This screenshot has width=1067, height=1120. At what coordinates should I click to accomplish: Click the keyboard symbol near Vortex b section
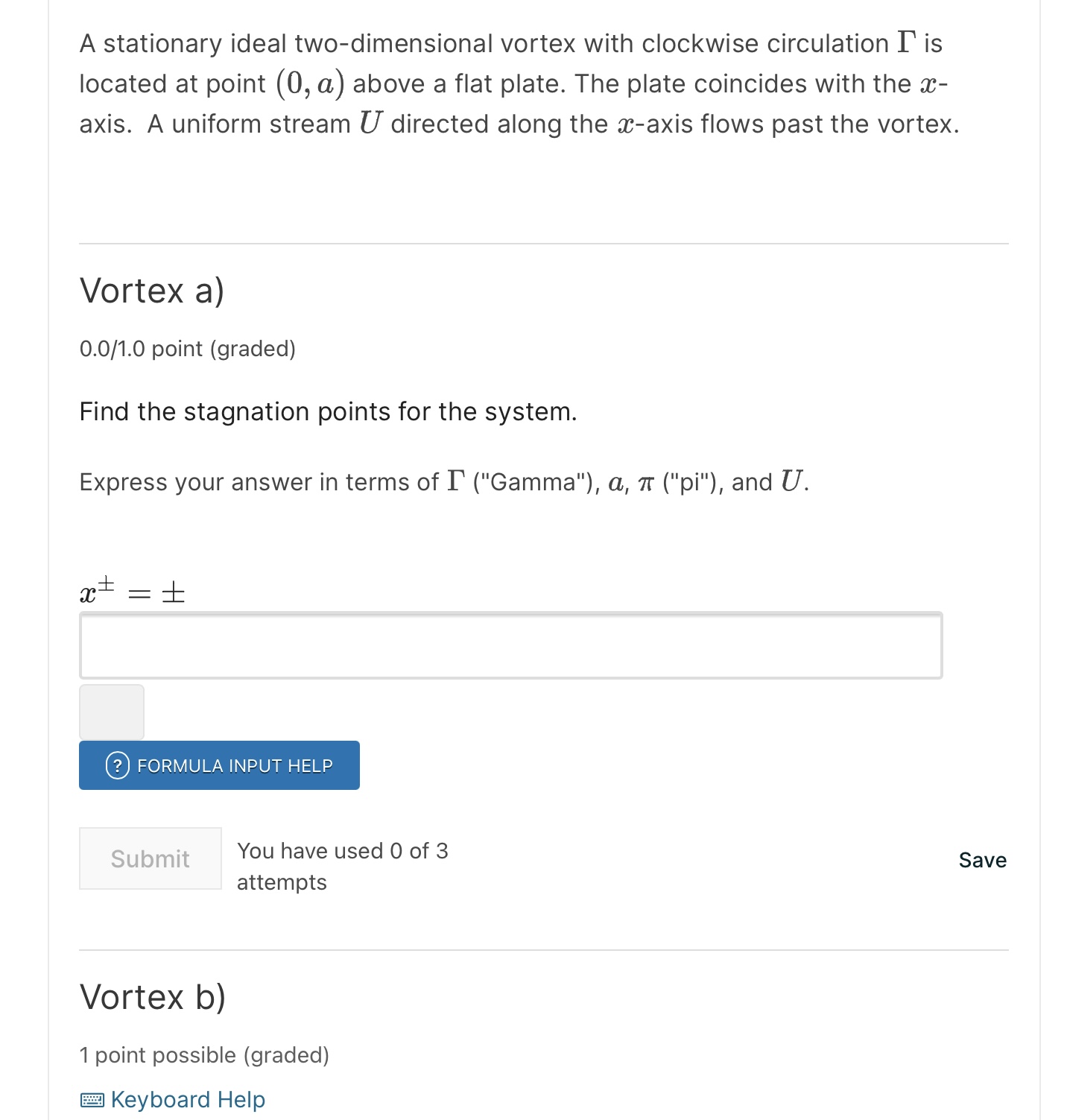94,1100
